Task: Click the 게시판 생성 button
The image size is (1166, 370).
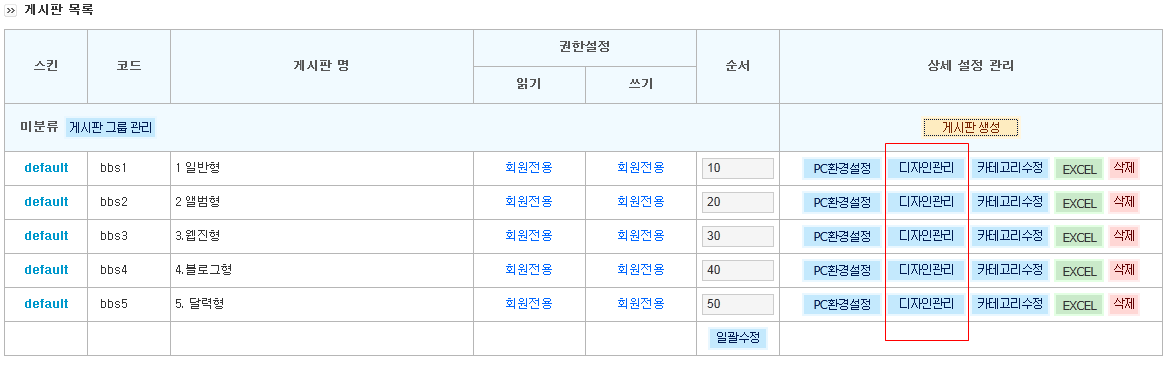Action: pos(970,128)
